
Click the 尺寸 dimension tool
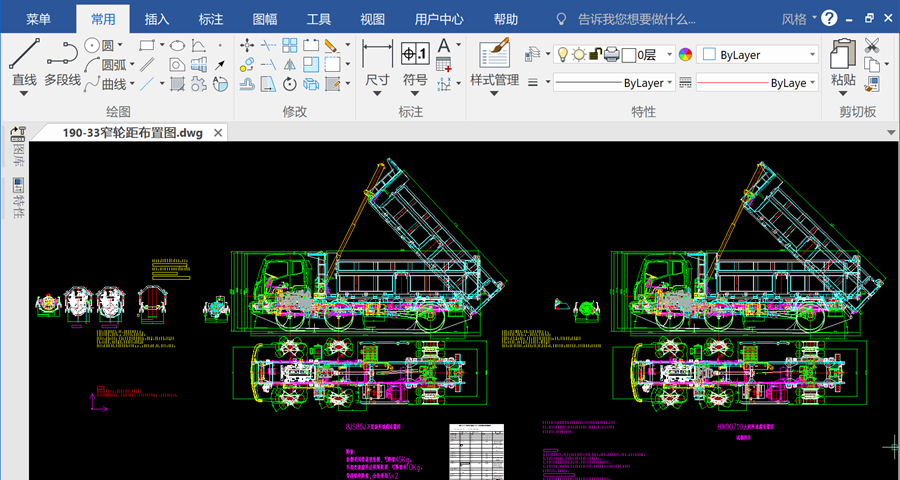pos(377,62)
